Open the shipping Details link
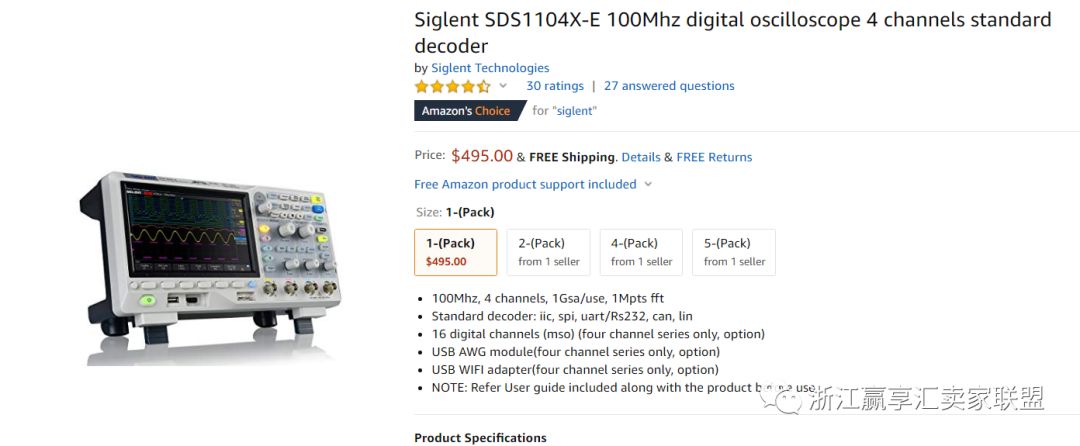 pyautogui.click(x=641, y=157)
